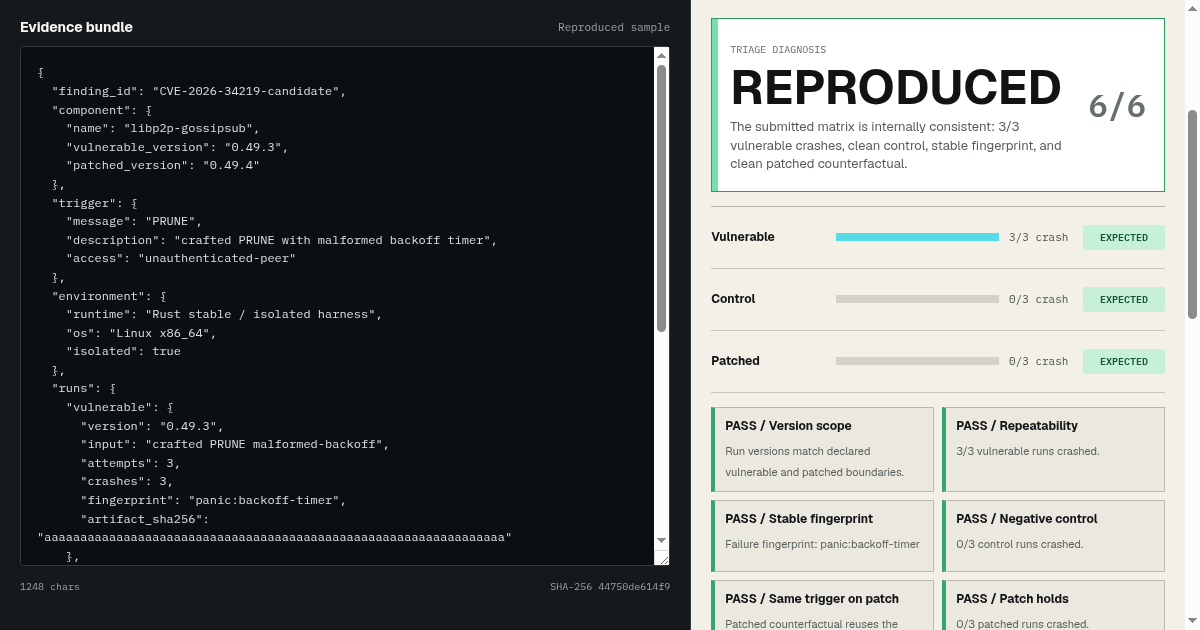Click the vulnerable_version "0.49.3" line

[177, 147]
